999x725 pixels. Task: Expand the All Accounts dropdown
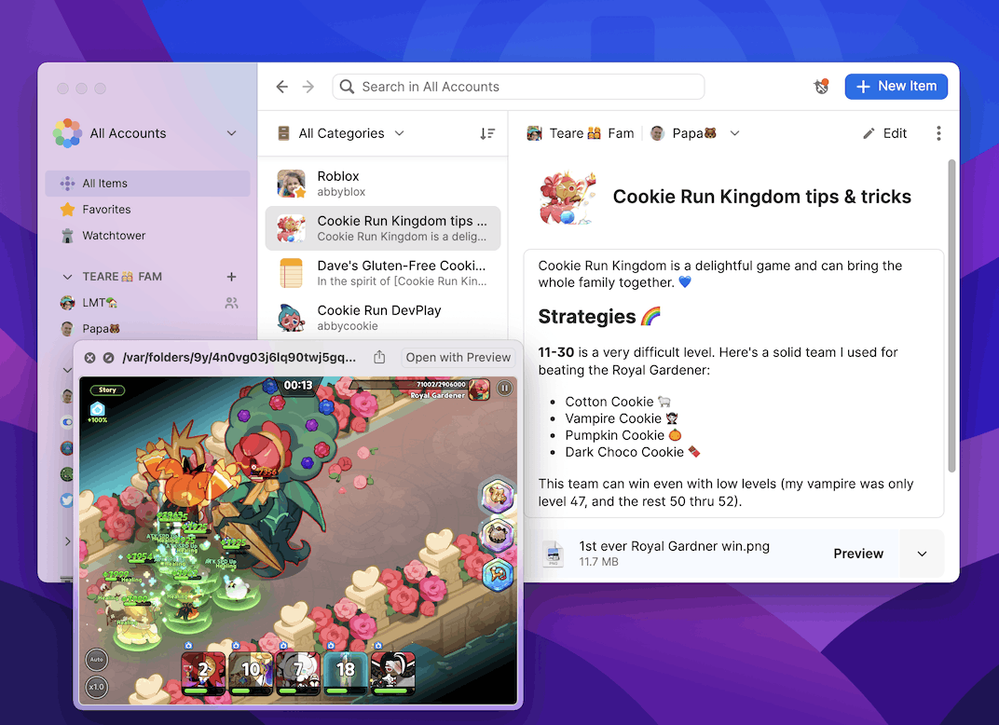pos(231,133)
